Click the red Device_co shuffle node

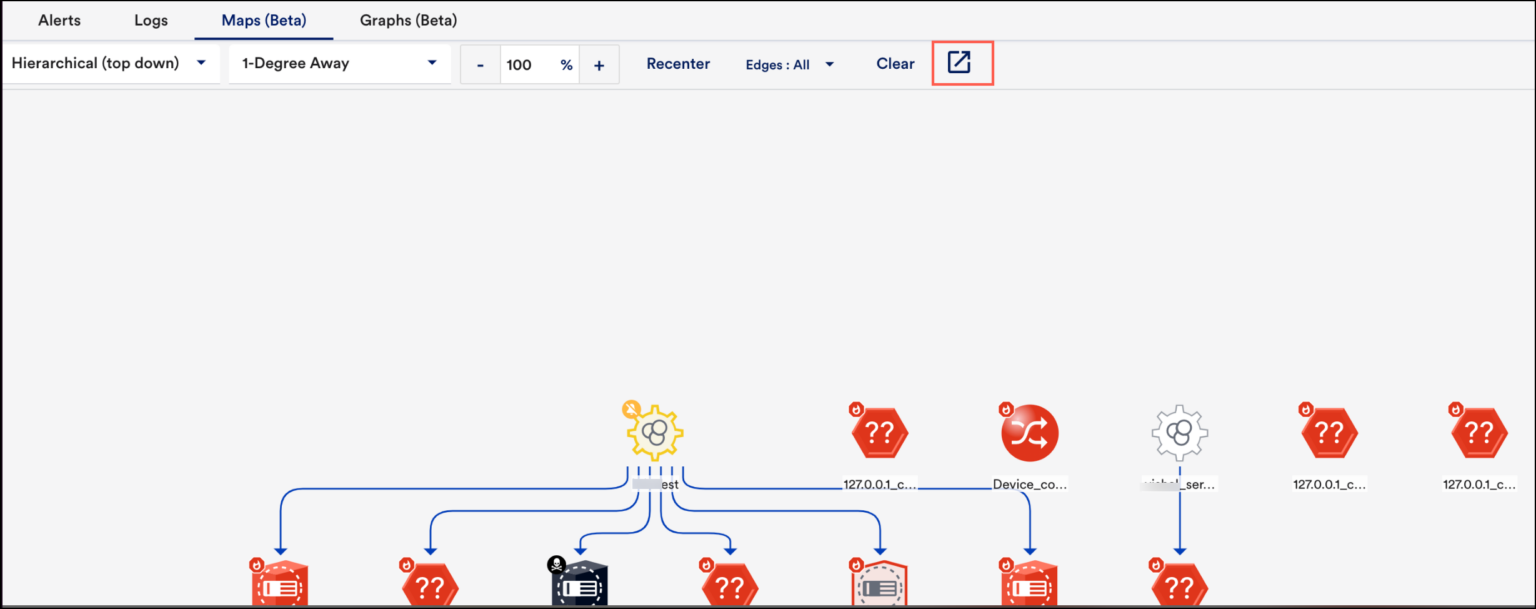(x=1030, y=433)
